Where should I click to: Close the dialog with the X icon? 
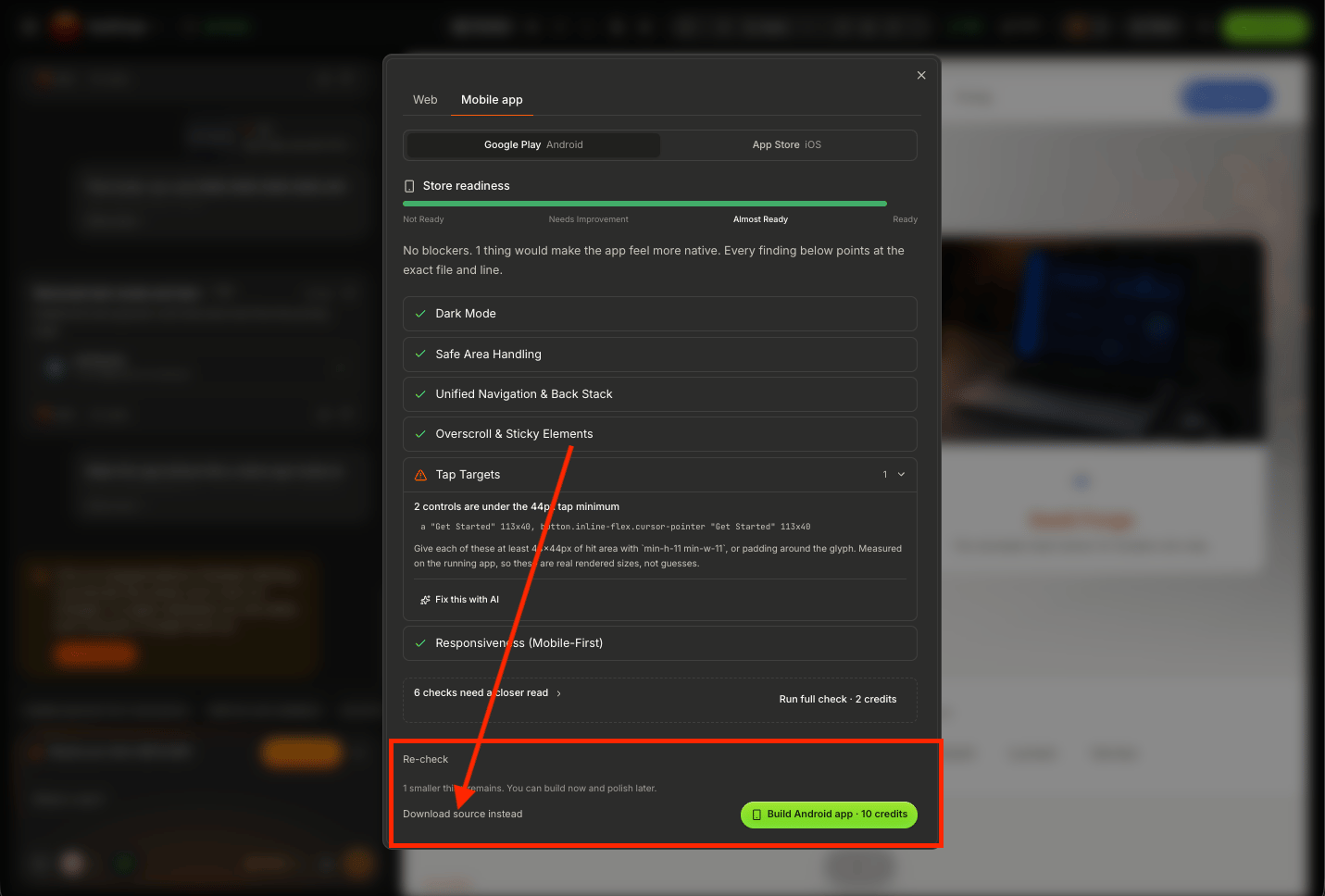921,75
